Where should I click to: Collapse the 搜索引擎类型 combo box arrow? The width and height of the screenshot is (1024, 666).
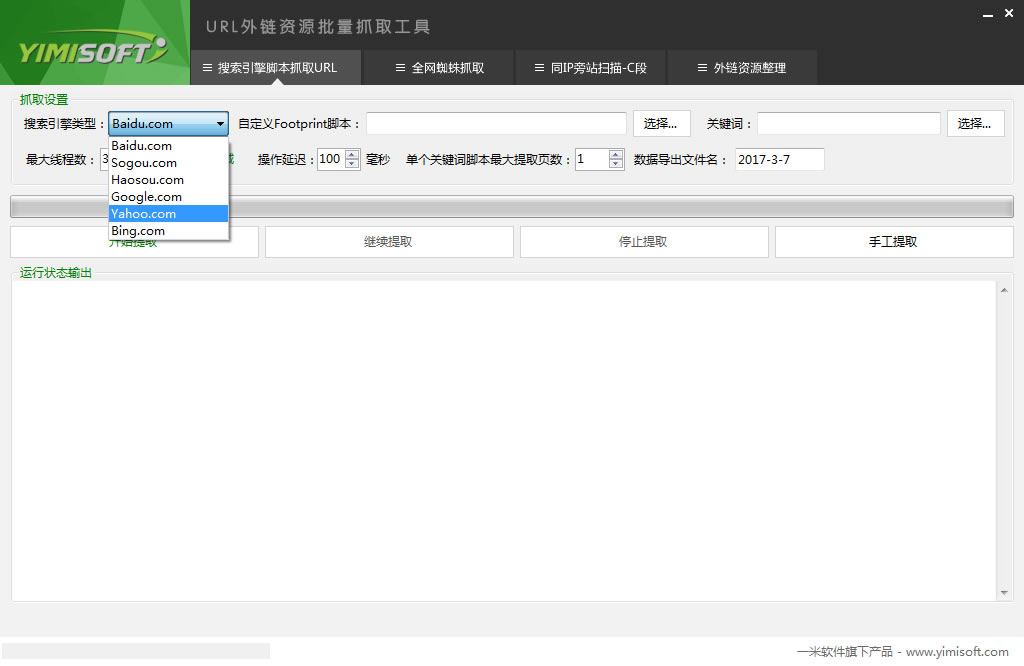(x=220, y=123)
